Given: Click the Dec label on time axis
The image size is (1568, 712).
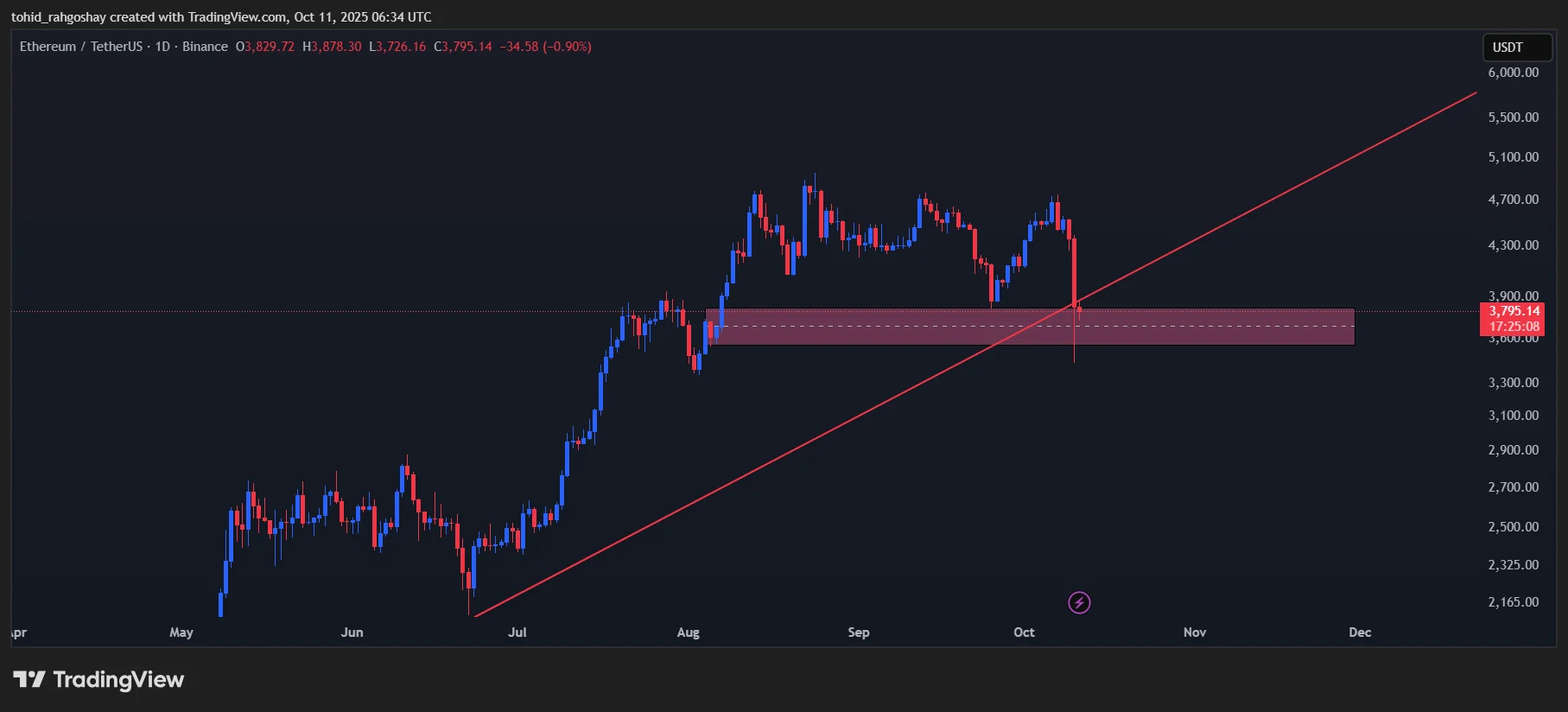Looking at the screenshot, I should (x=1360, y=633).
